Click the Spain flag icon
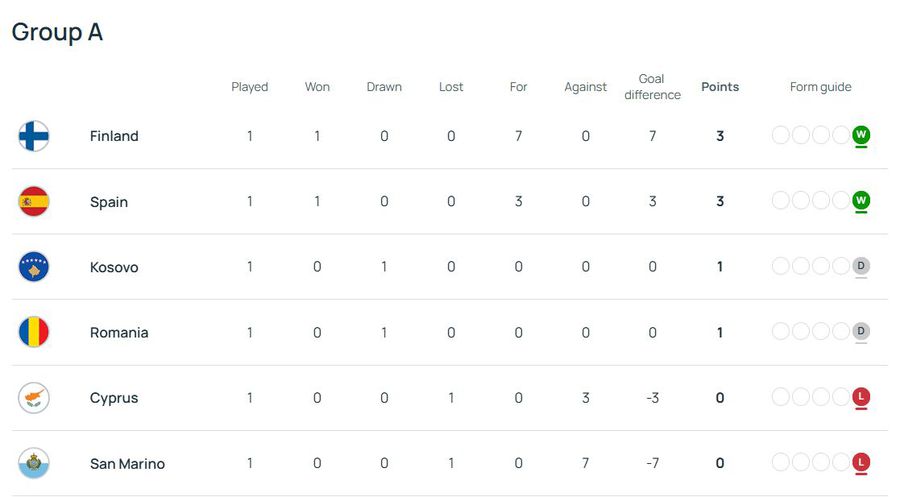900x497 pixels. tap(34, 201)
